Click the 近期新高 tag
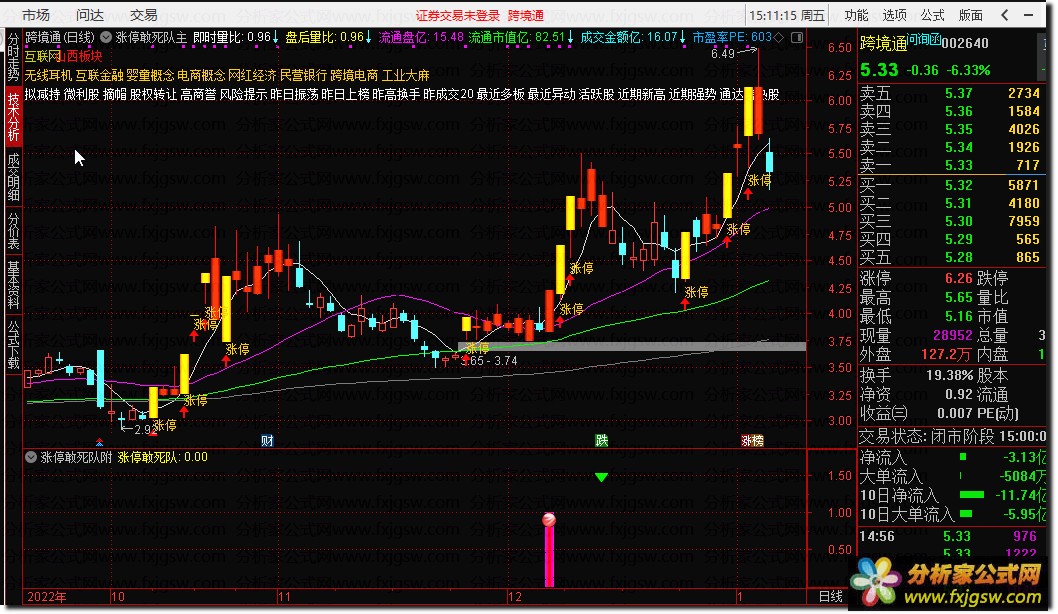 click(x=641, y=94)
